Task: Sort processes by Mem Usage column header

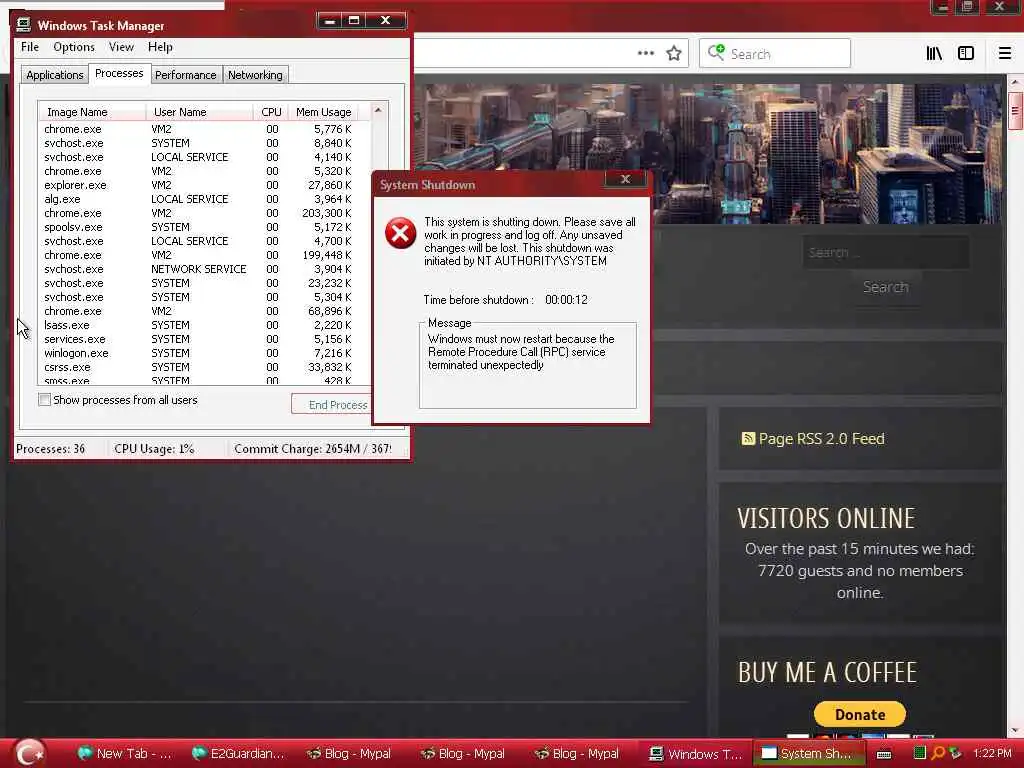Action: coord(323,112)
